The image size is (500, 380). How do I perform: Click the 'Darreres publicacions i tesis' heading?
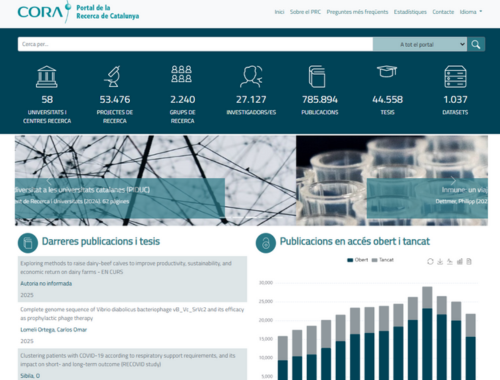click(101, 241)
